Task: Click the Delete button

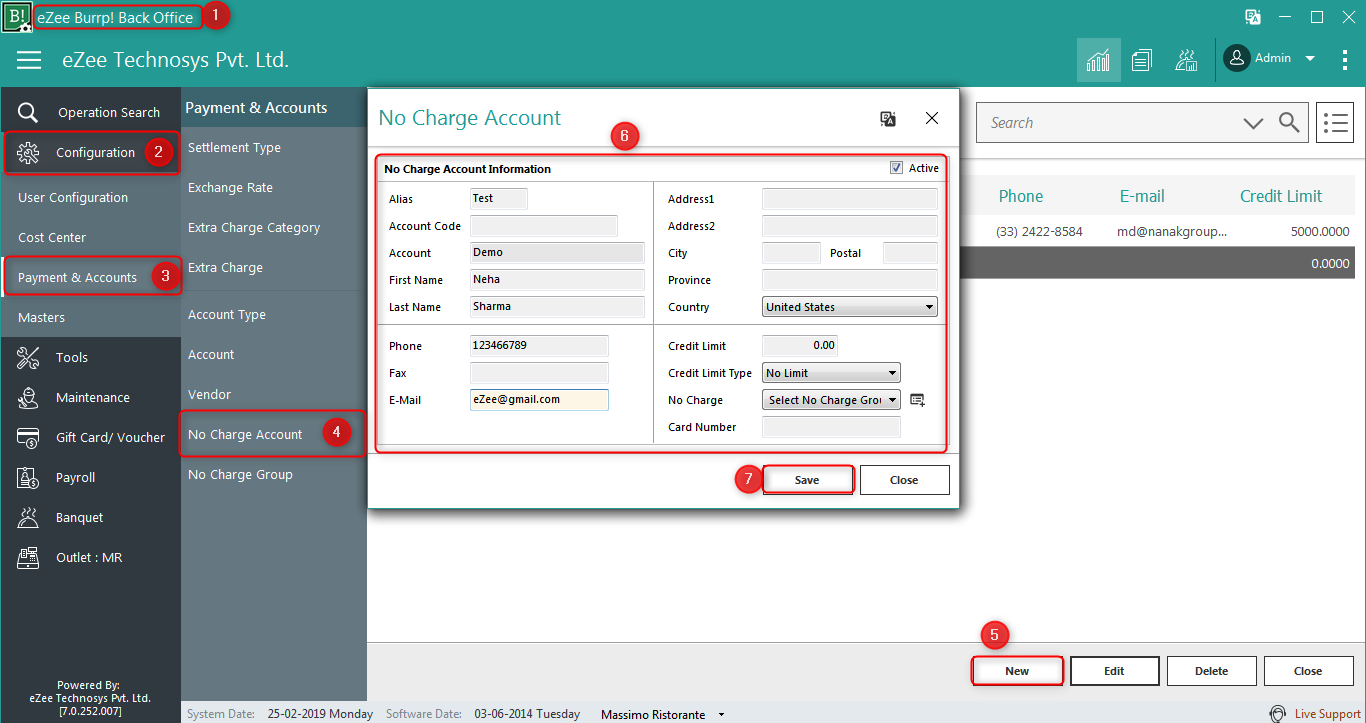Action: point(1211,671)
